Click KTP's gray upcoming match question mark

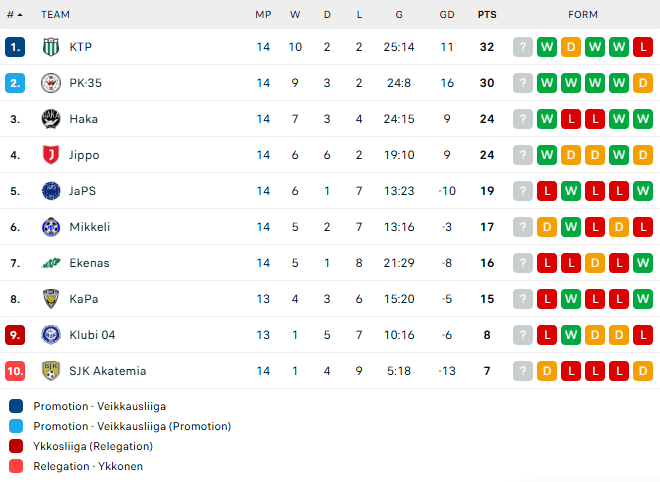pos(523,47)
